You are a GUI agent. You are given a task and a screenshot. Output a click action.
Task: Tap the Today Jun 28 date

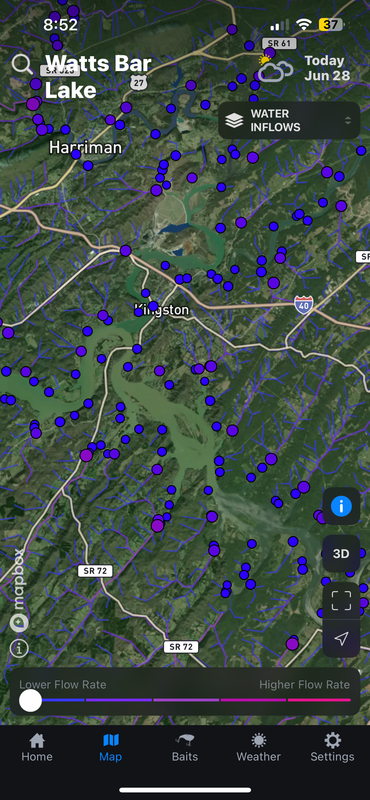click(x=327, y=68)
